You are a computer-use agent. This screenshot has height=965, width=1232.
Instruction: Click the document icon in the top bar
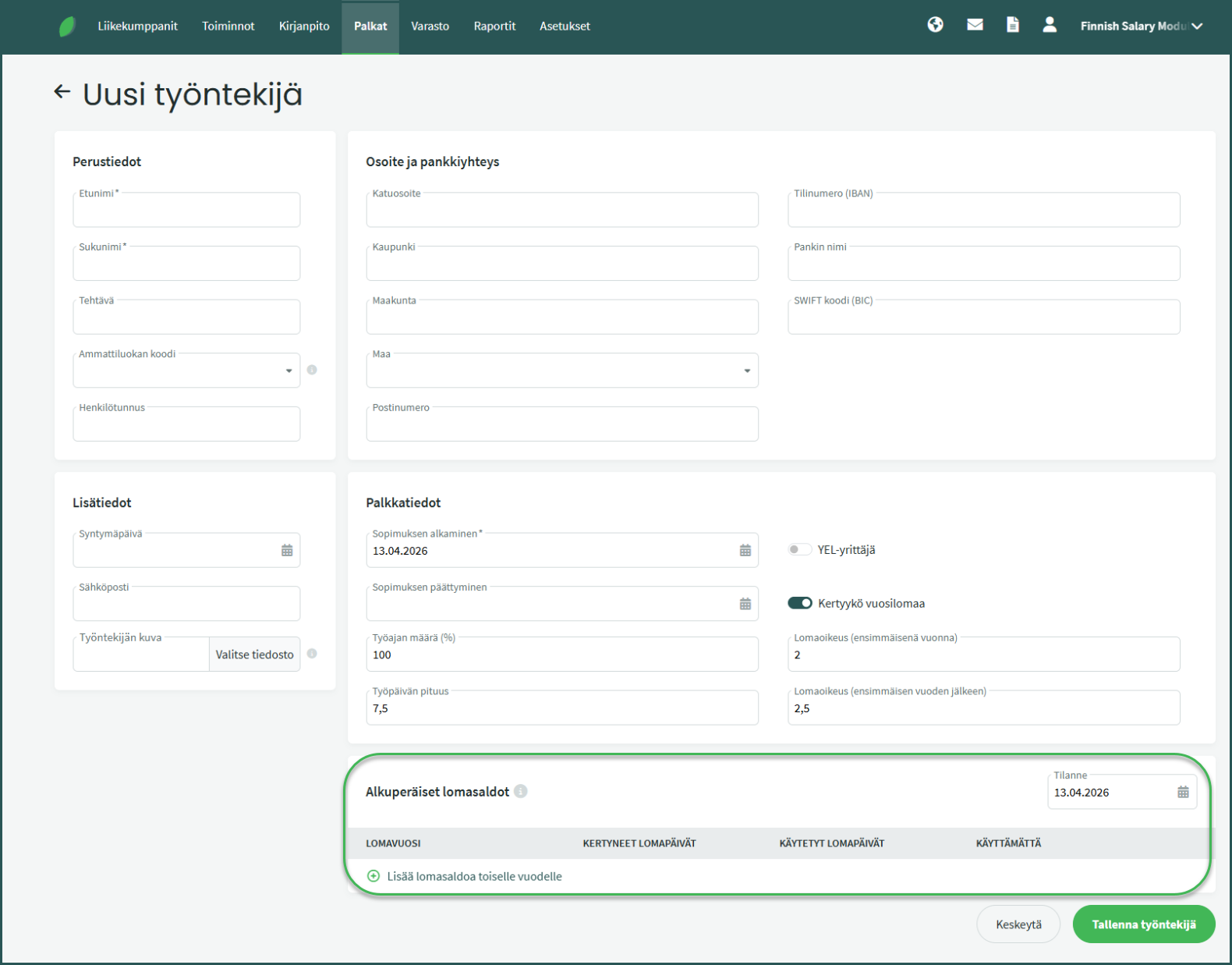pyautogui.click(x=1012, y=25)
